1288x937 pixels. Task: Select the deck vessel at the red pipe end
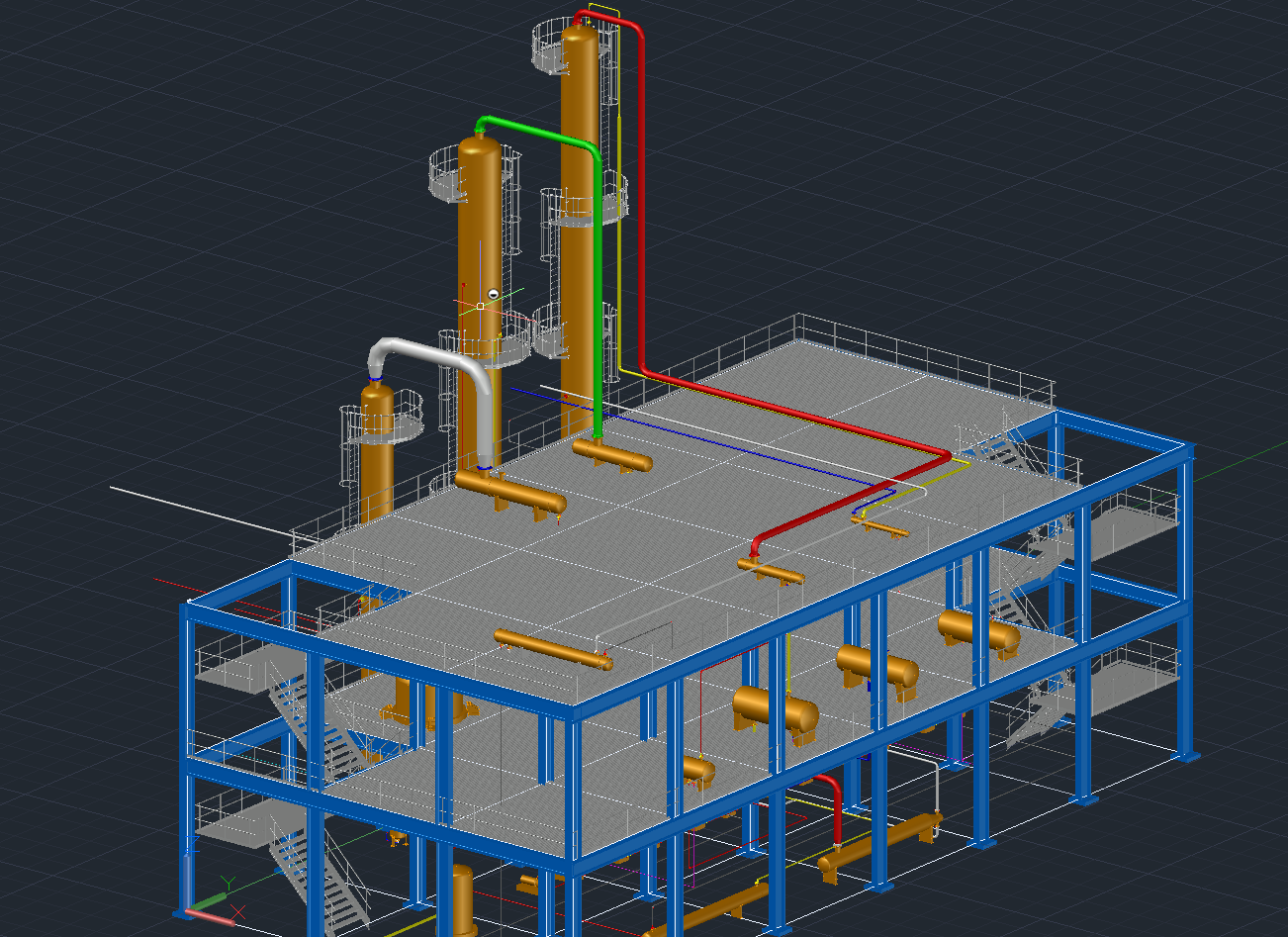click(771, 571)
